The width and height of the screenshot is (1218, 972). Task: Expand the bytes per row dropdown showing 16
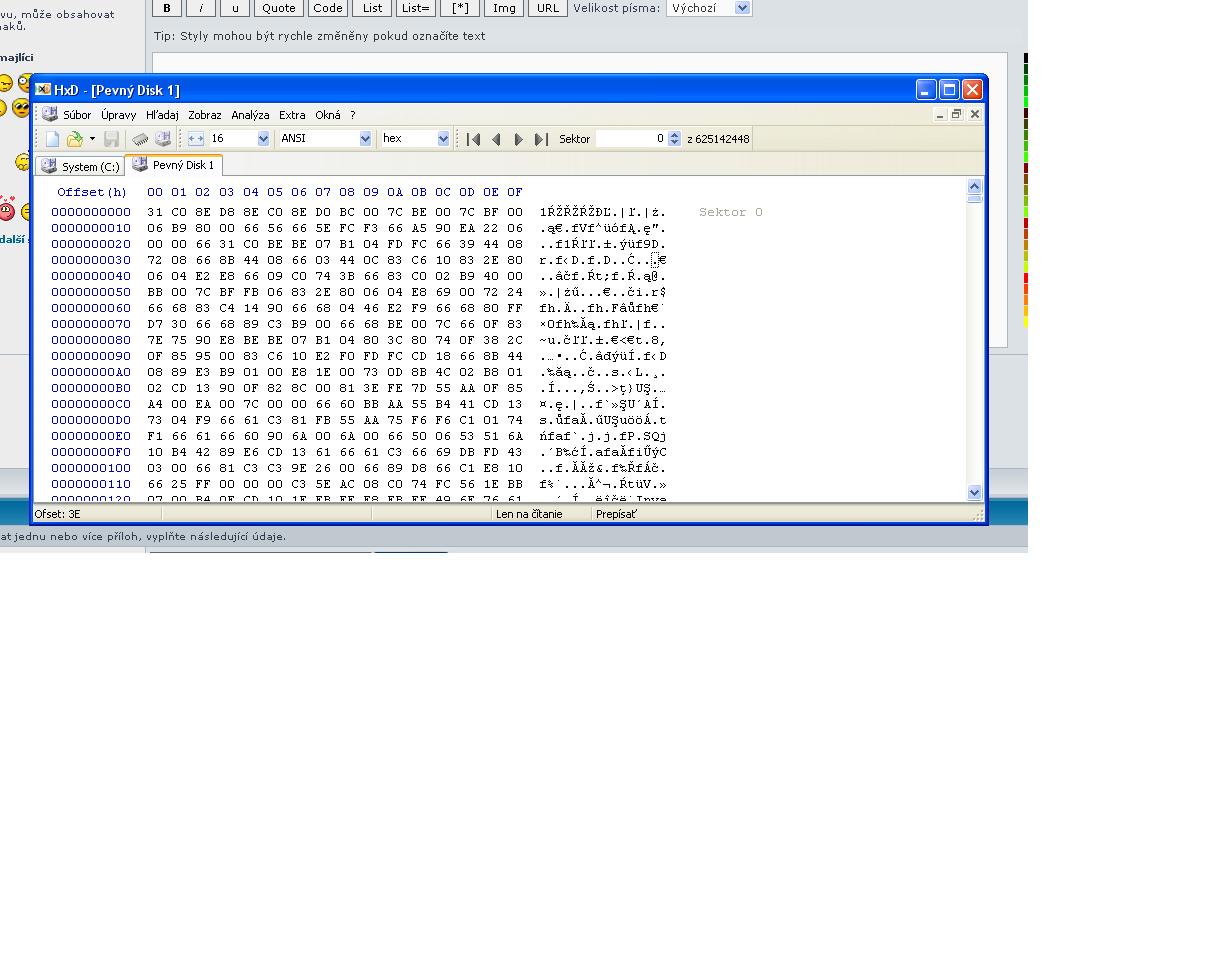tap(263, 139)
